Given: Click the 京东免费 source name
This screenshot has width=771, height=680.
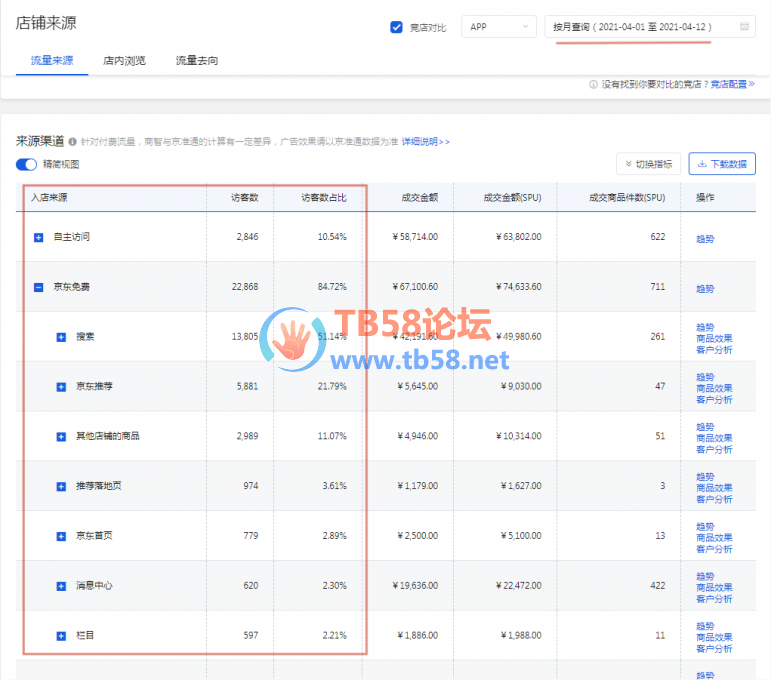Looking at the screenshot, I should pyautogui.click(x=72, y=287).
